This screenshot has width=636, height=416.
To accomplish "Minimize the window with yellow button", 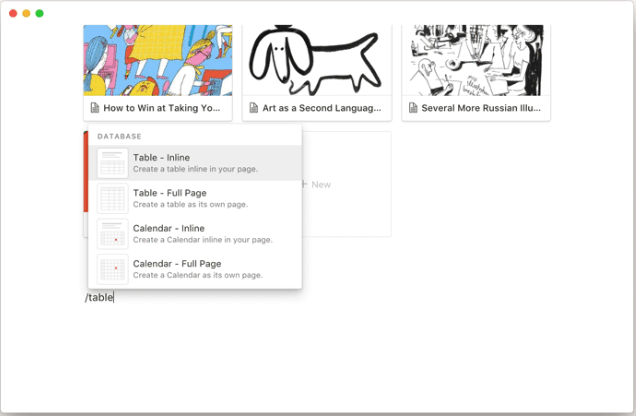I will point(26,13).
